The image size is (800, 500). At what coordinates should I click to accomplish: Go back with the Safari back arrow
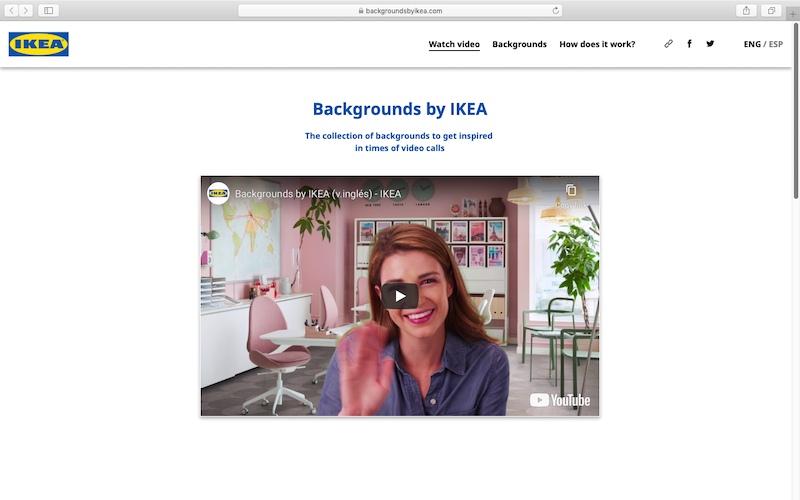click(x=11, y=10)
